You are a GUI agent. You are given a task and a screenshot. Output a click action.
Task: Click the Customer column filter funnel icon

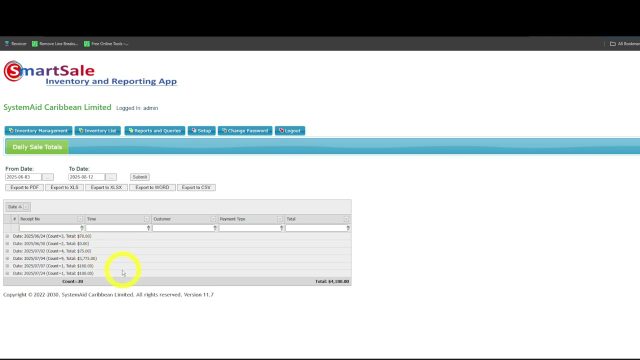(x=215, y=228)
